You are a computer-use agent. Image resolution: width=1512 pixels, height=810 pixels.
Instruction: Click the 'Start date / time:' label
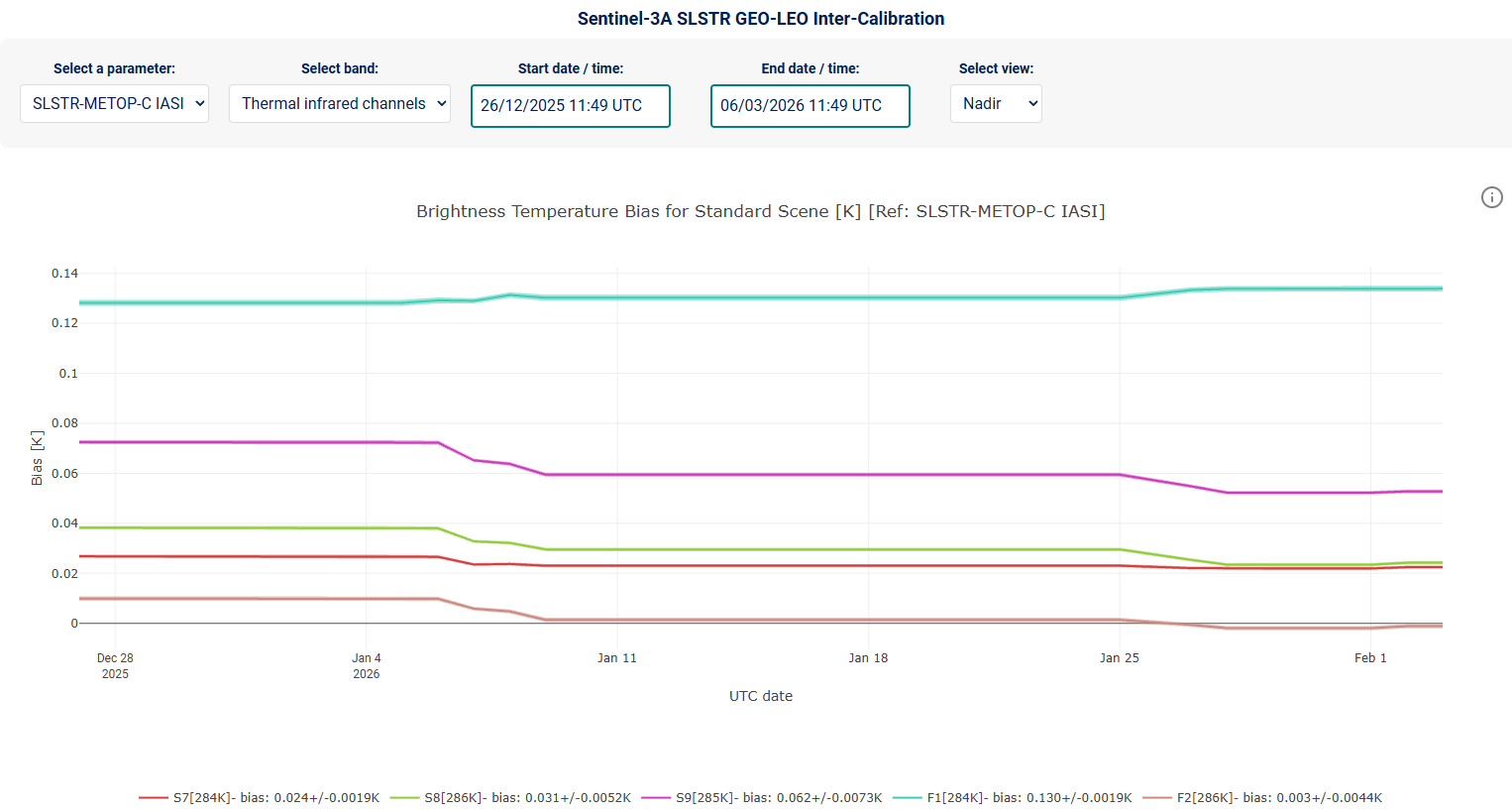[571, 68]
